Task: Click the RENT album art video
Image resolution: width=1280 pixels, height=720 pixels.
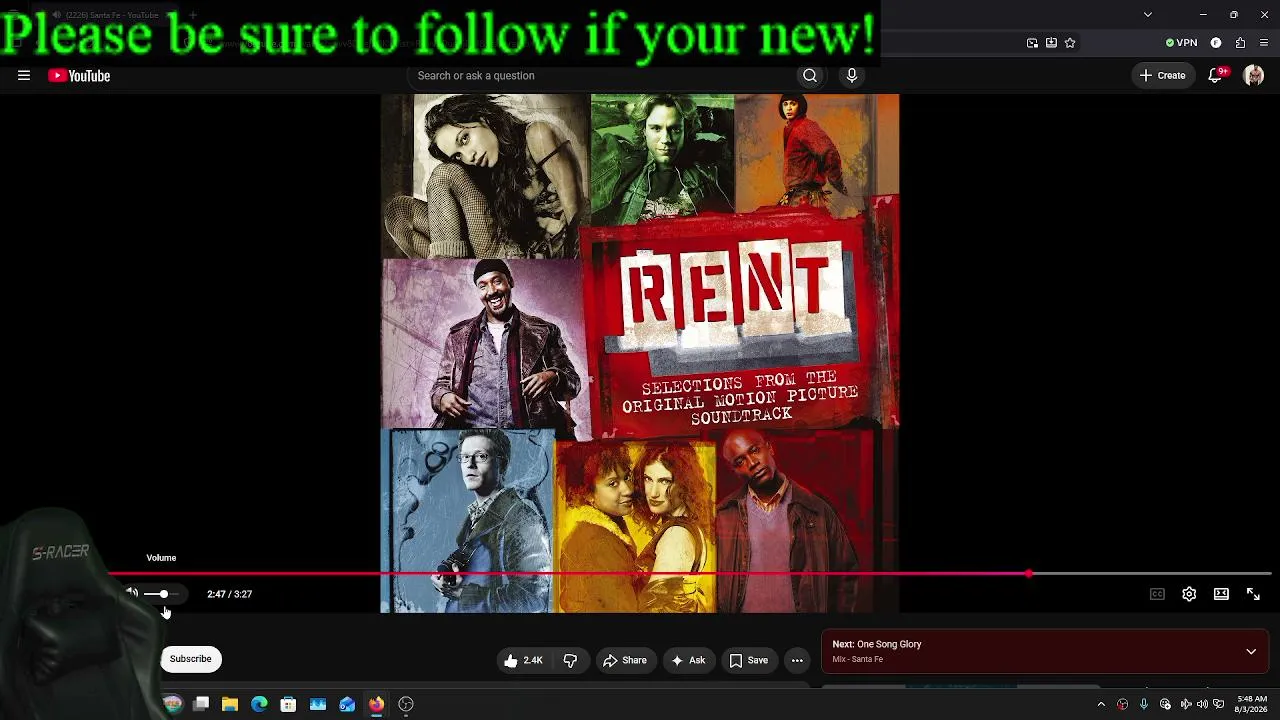Action: click(640, 352)
